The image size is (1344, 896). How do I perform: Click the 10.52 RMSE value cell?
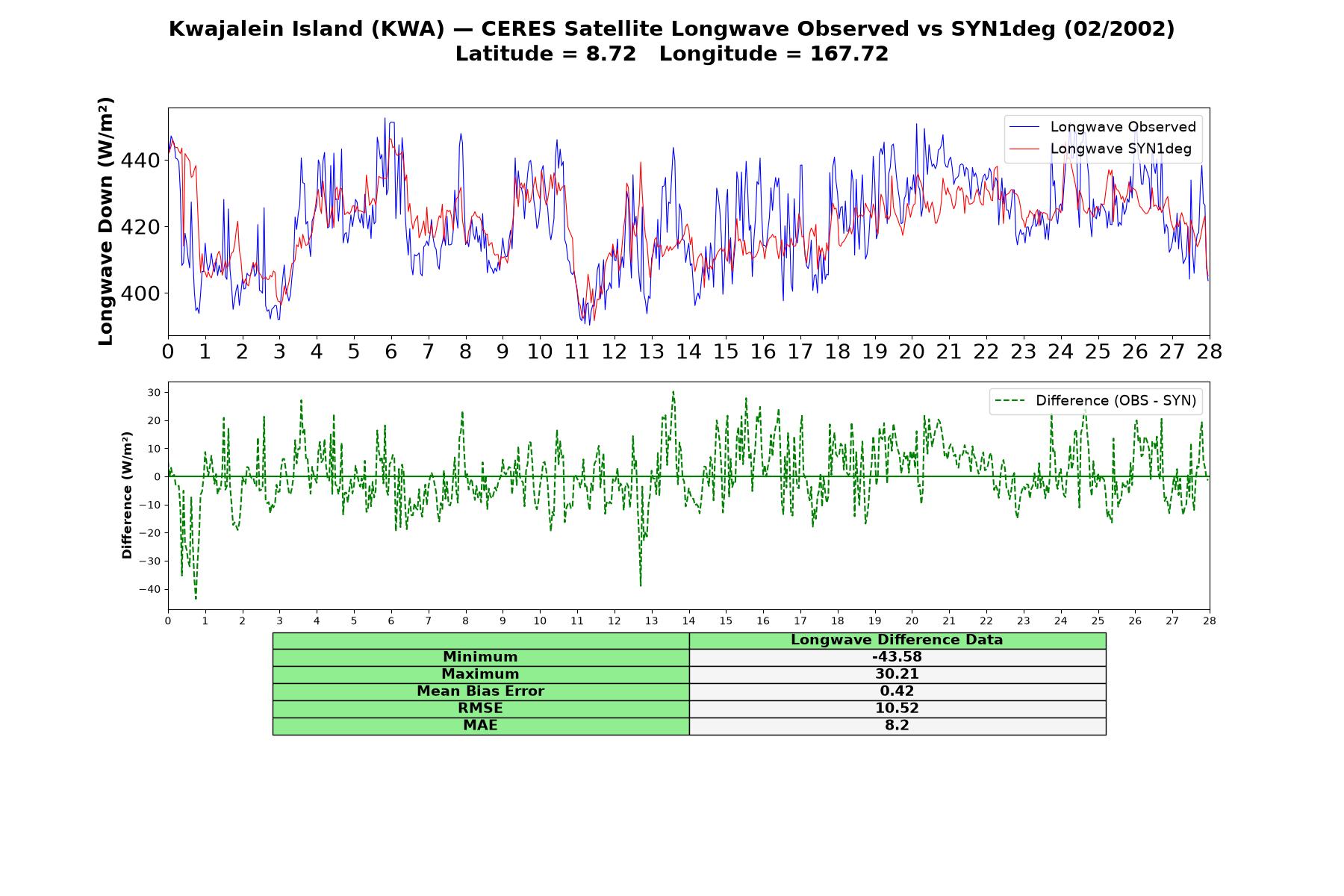tap(897, 709)
